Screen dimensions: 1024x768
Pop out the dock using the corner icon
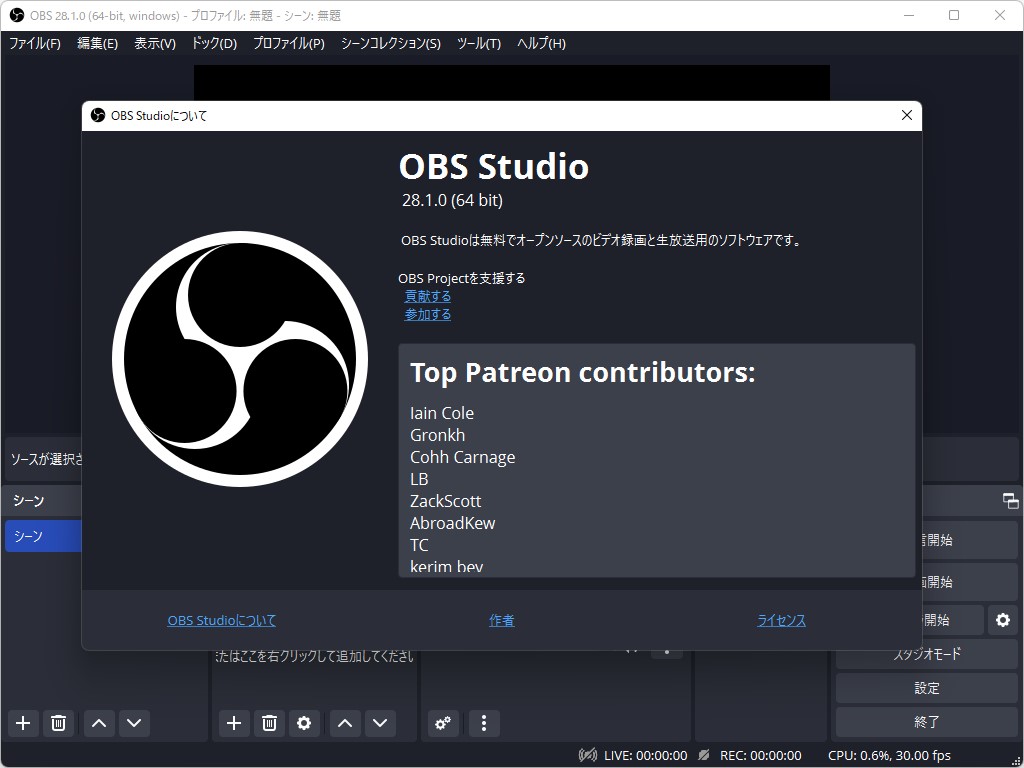pos(1009,500)
